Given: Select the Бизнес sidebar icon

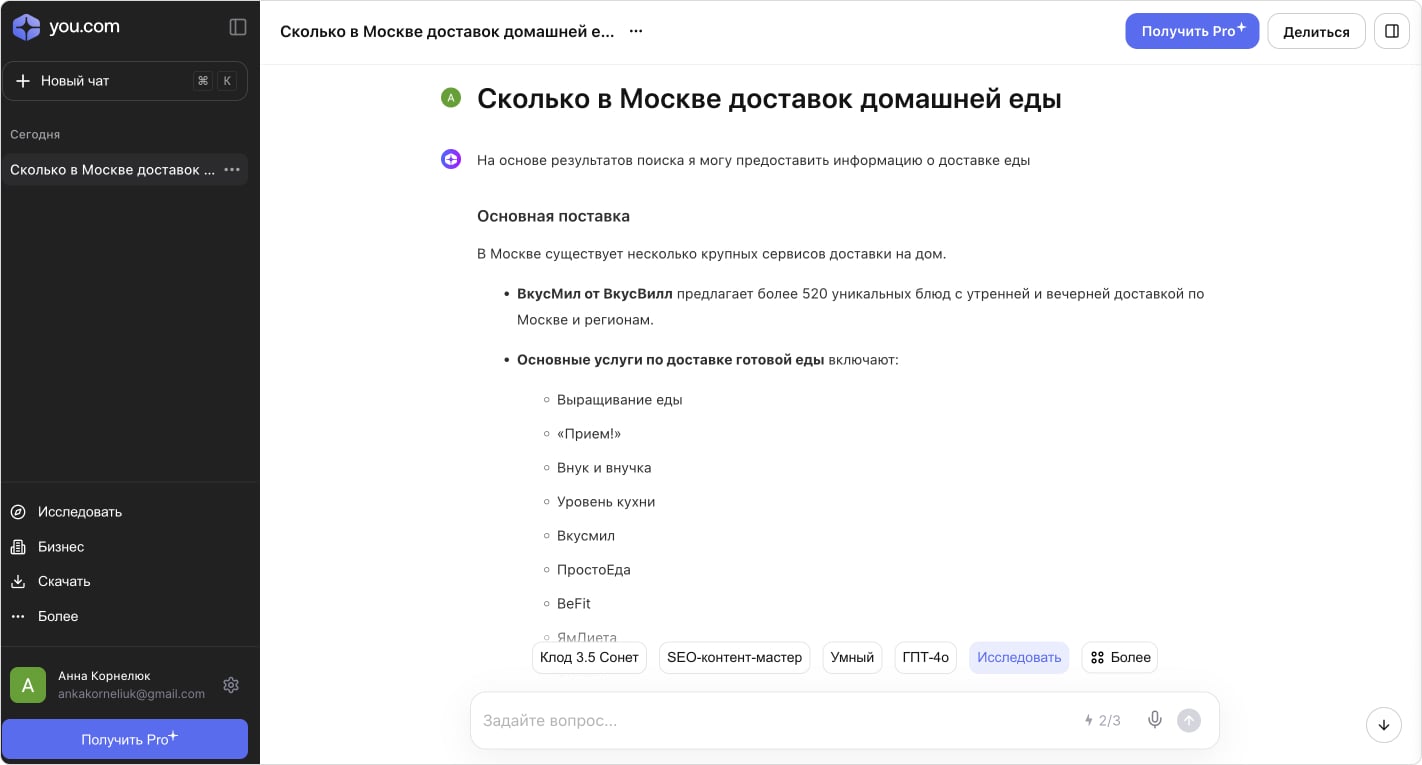Looking at the screenshot, I should (19, 546).
